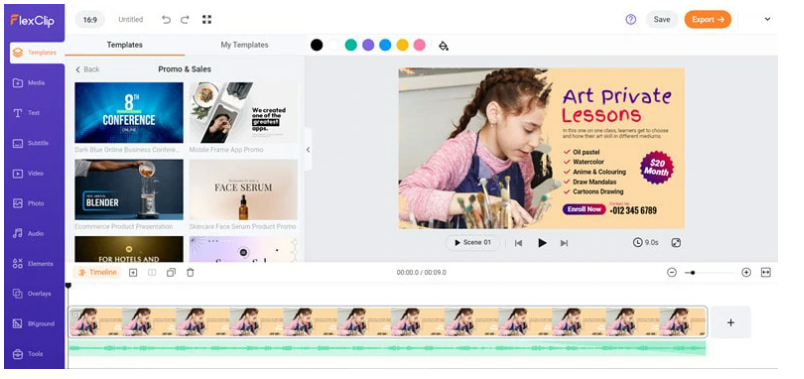
Task: Undo the last action
Action: coord(166,19)
